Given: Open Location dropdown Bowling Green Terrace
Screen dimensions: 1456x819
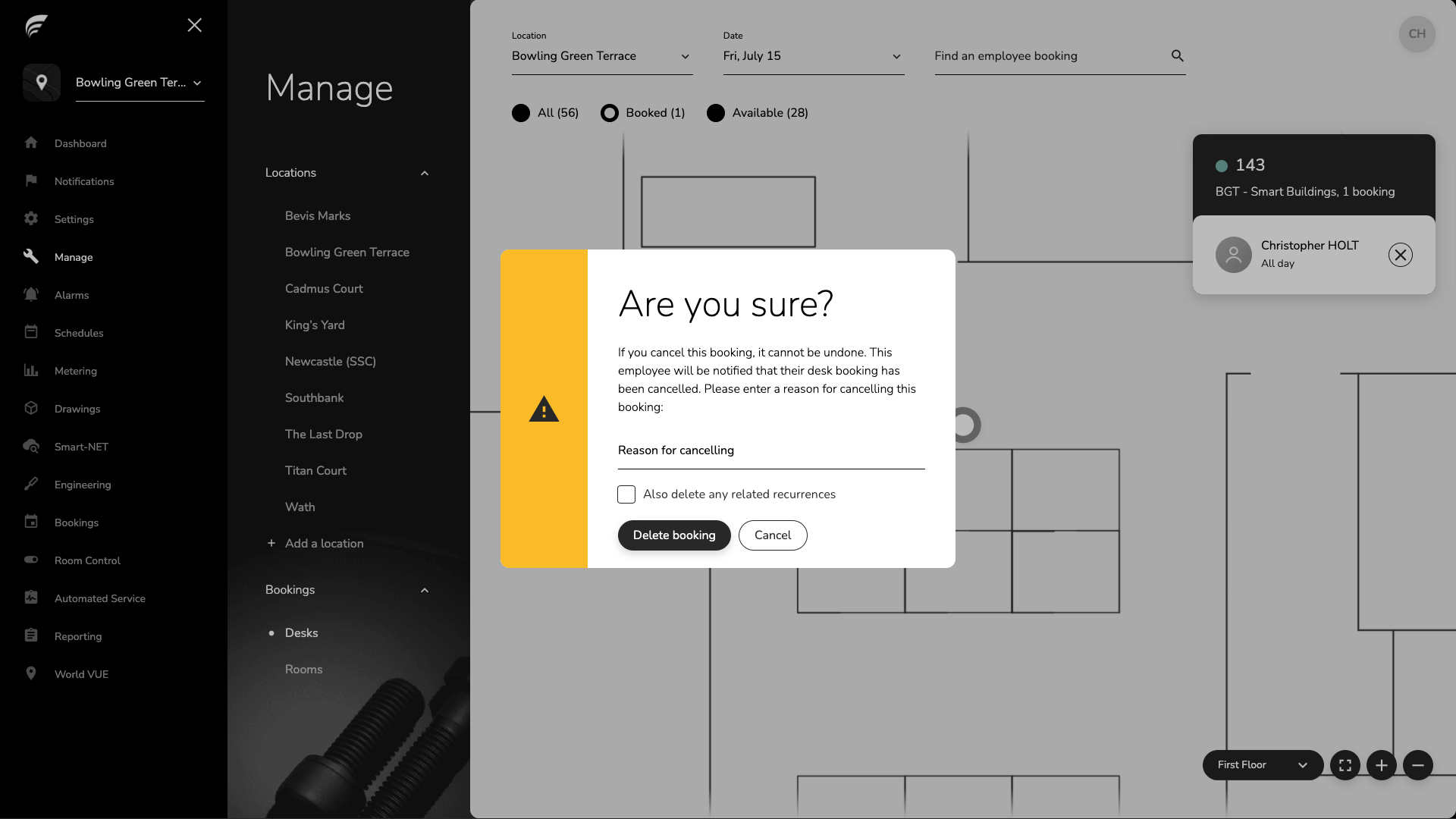Looking at the screenshot, I should point(602,56).
